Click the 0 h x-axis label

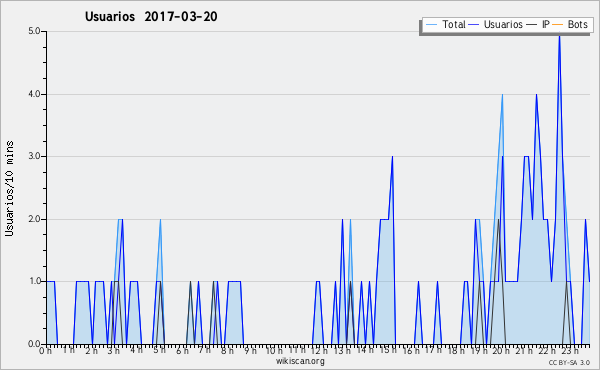point(46,350)
